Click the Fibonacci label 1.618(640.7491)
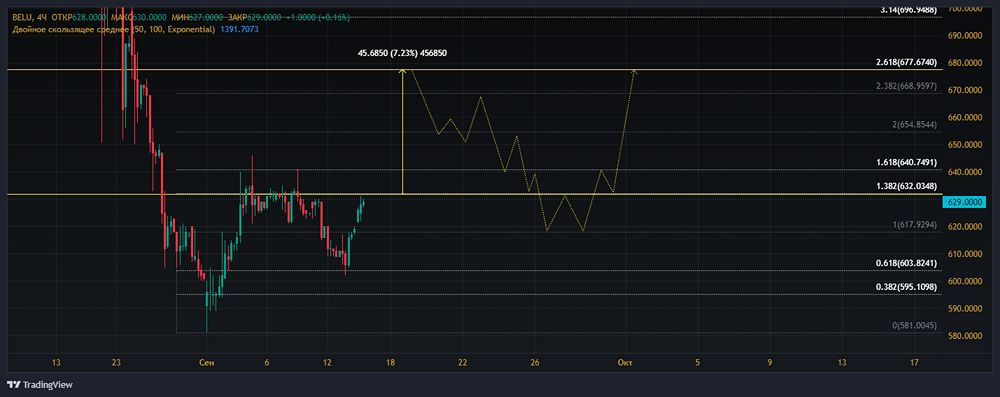Image resolution: width=1000 pixels, height=397 pixels. (906, 163)
